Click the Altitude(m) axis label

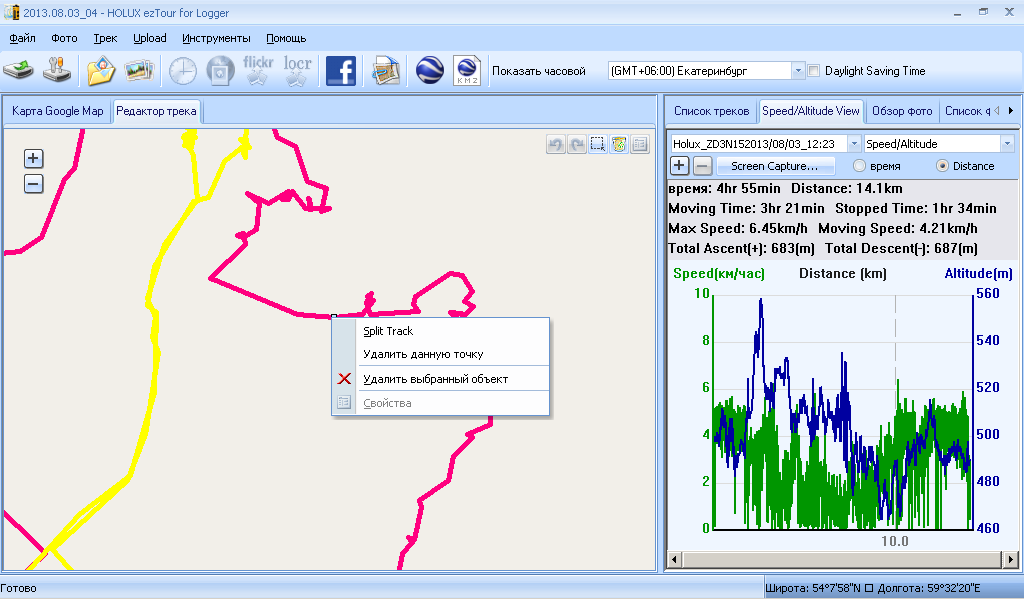[x=978, y=274]
